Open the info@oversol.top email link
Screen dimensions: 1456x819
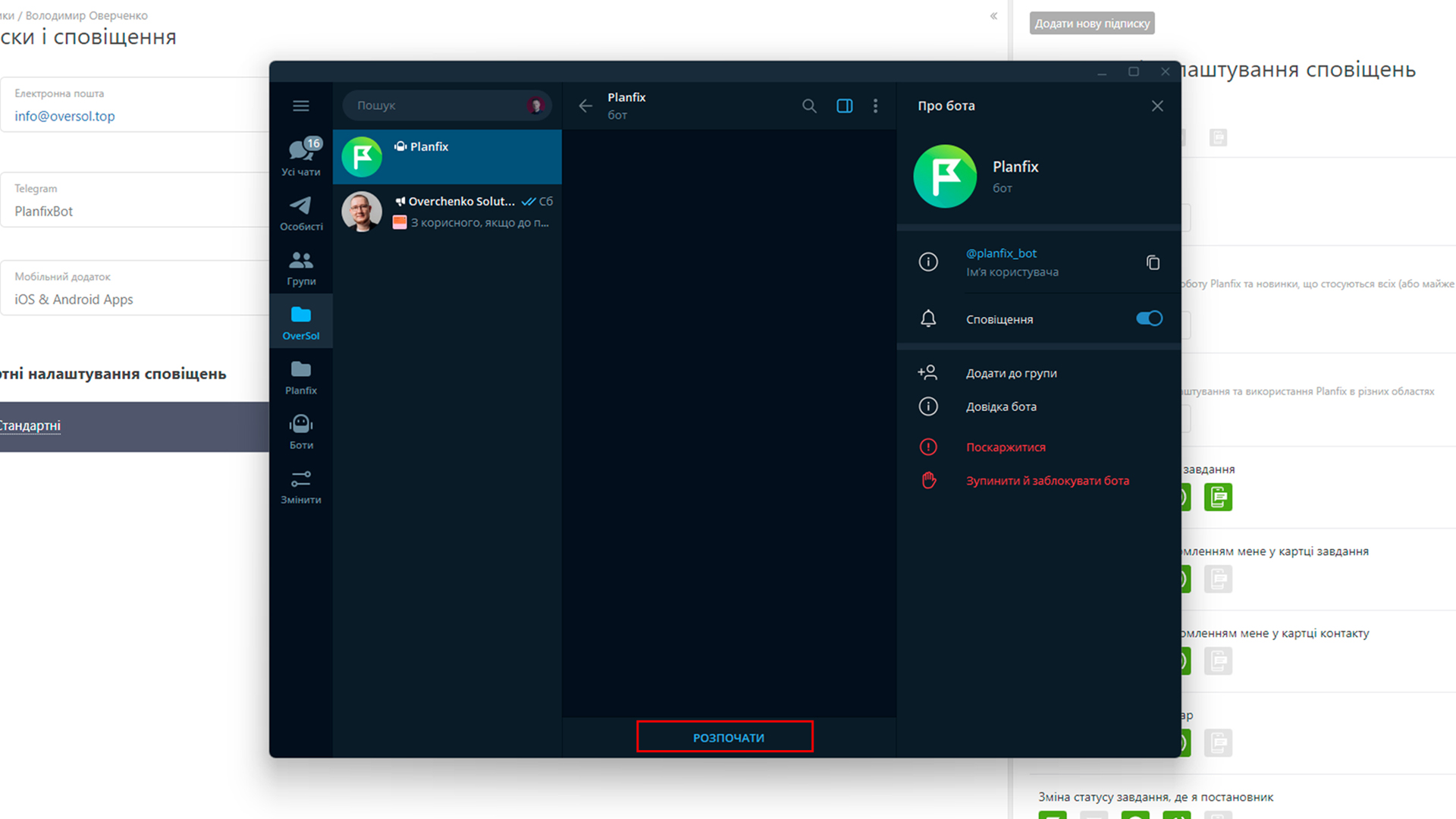tap(64, 116)
